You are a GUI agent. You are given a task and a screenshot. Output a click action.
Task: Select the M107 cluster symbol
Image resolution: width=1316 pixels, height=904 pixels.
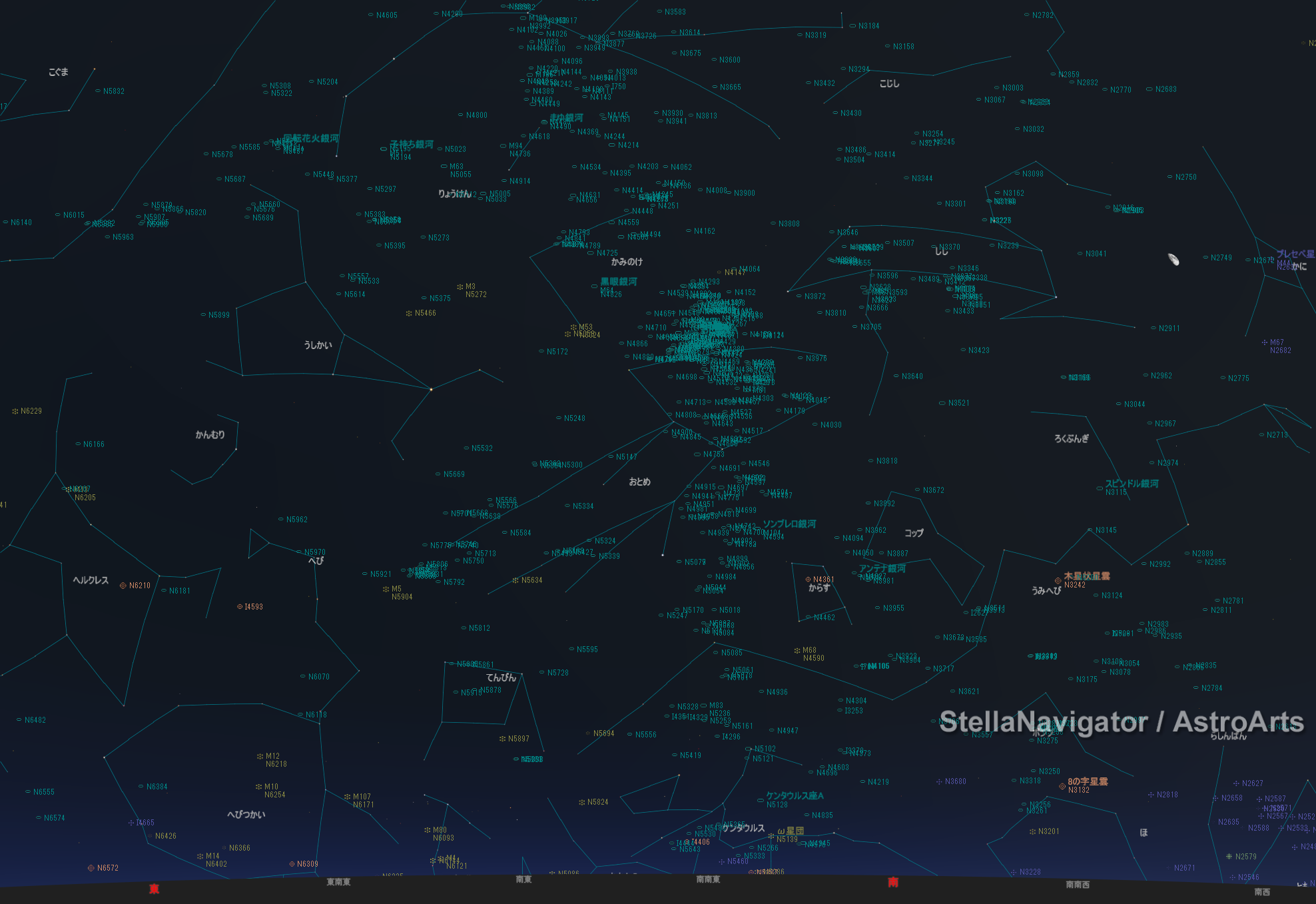pyautogui.click(x=347, y=797)
